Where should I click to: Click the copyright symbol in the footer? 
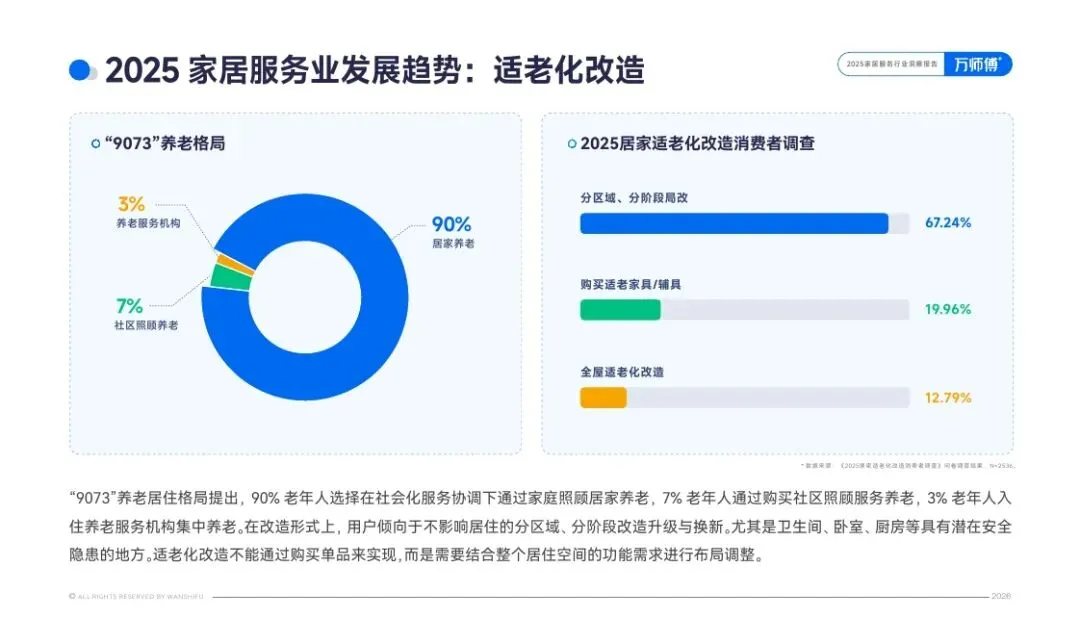pos(72,596)
